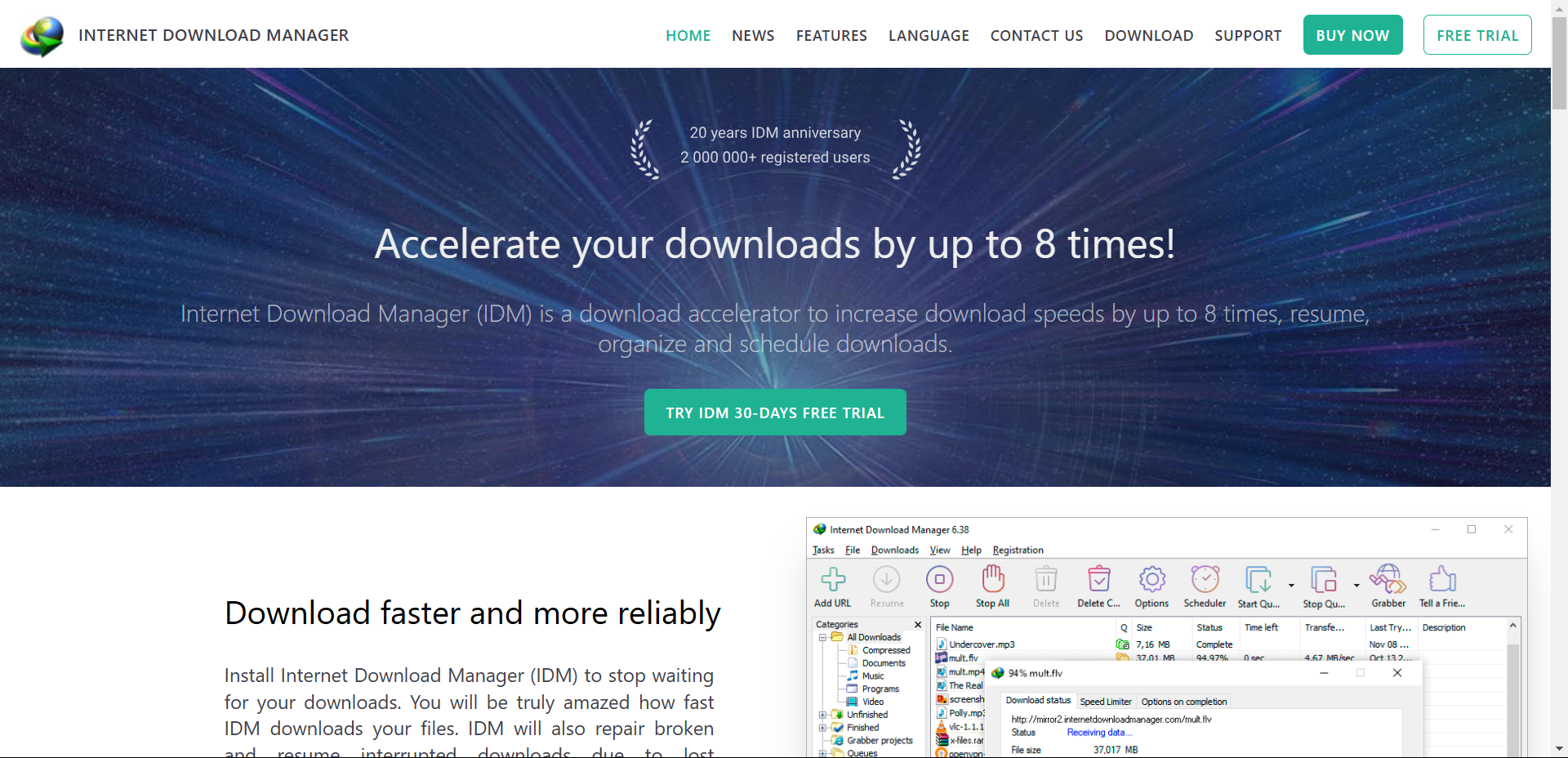
Task: Select the Documents category
Action: [884, 663]
